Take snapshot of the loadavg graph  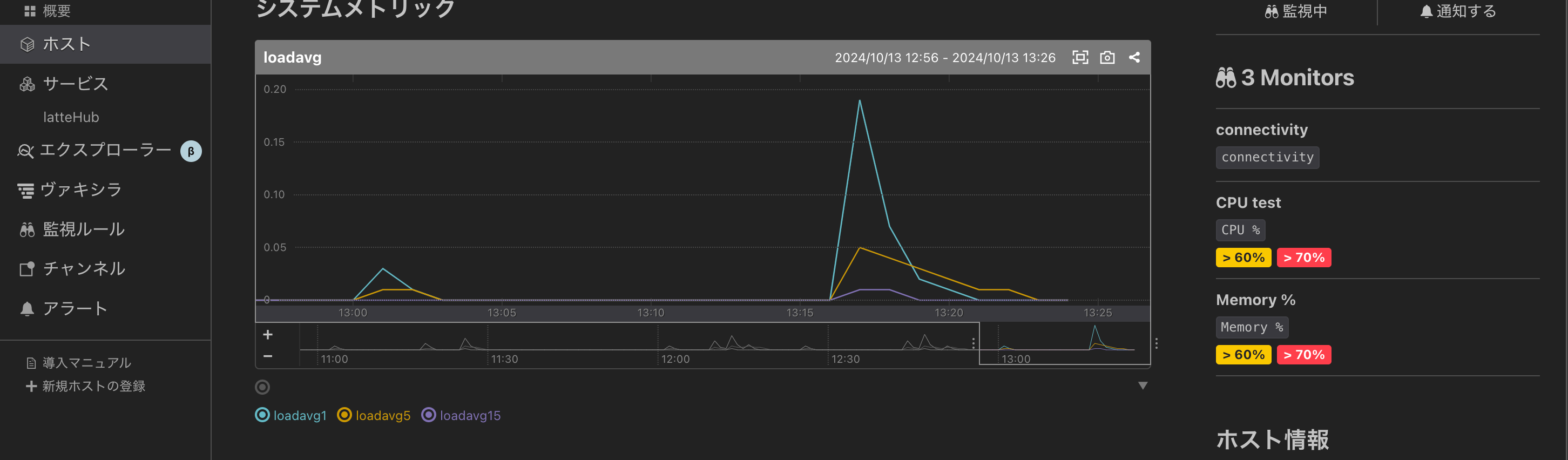pyautogui.click(x=1107, y=57)
